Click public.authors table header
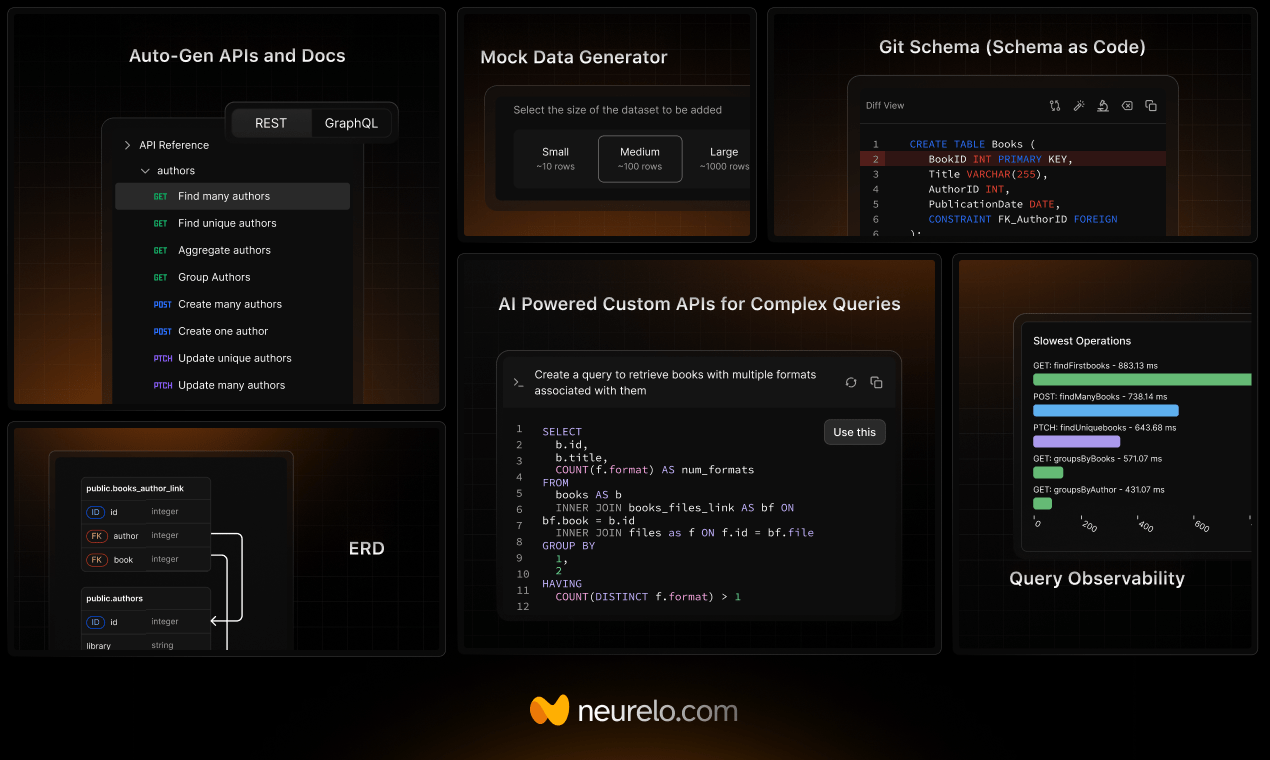 click(114, 598)
